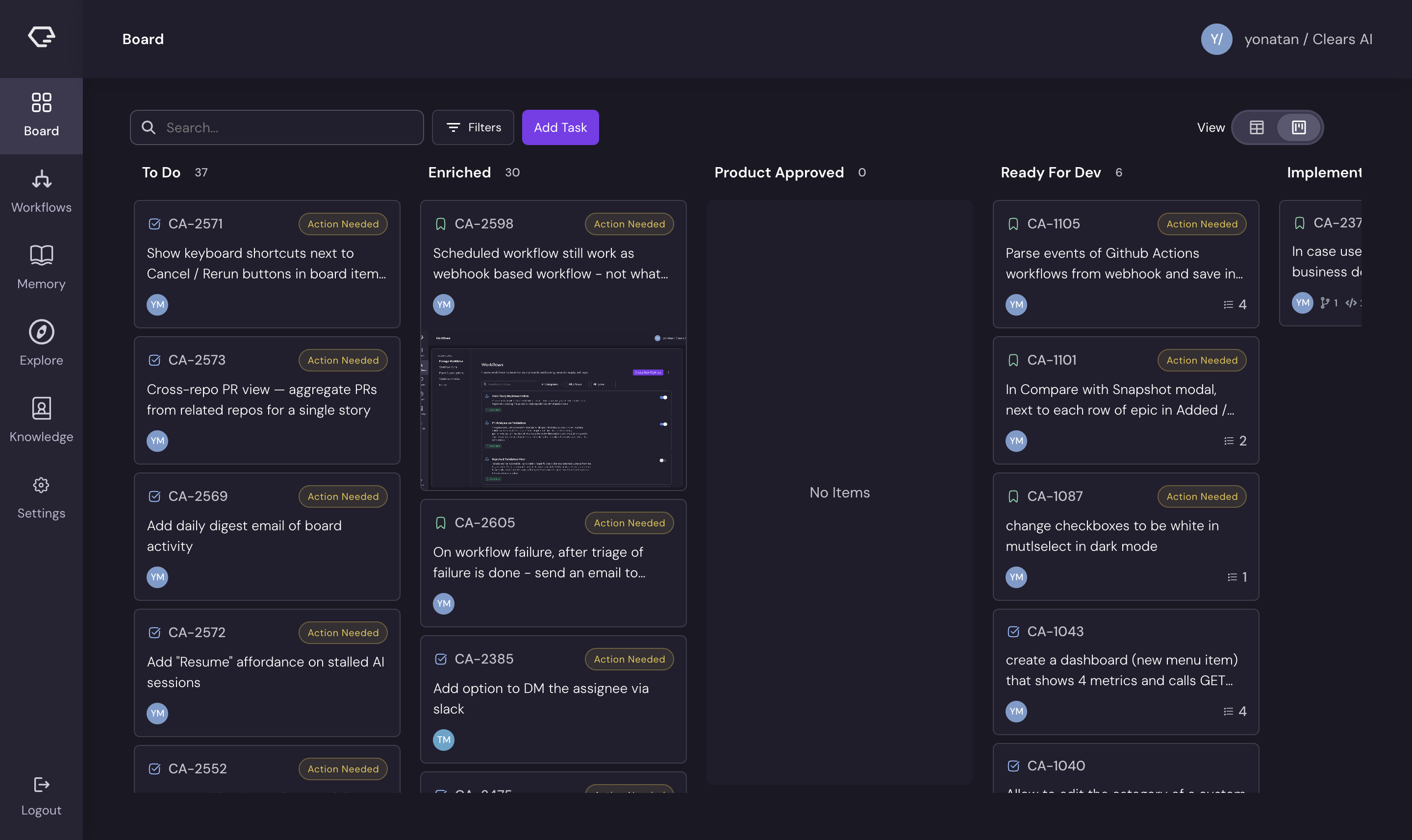Switch to kanban board view
Image resolution: width=1412 pixels, height=840 pixels.
tap(1299, 127)
